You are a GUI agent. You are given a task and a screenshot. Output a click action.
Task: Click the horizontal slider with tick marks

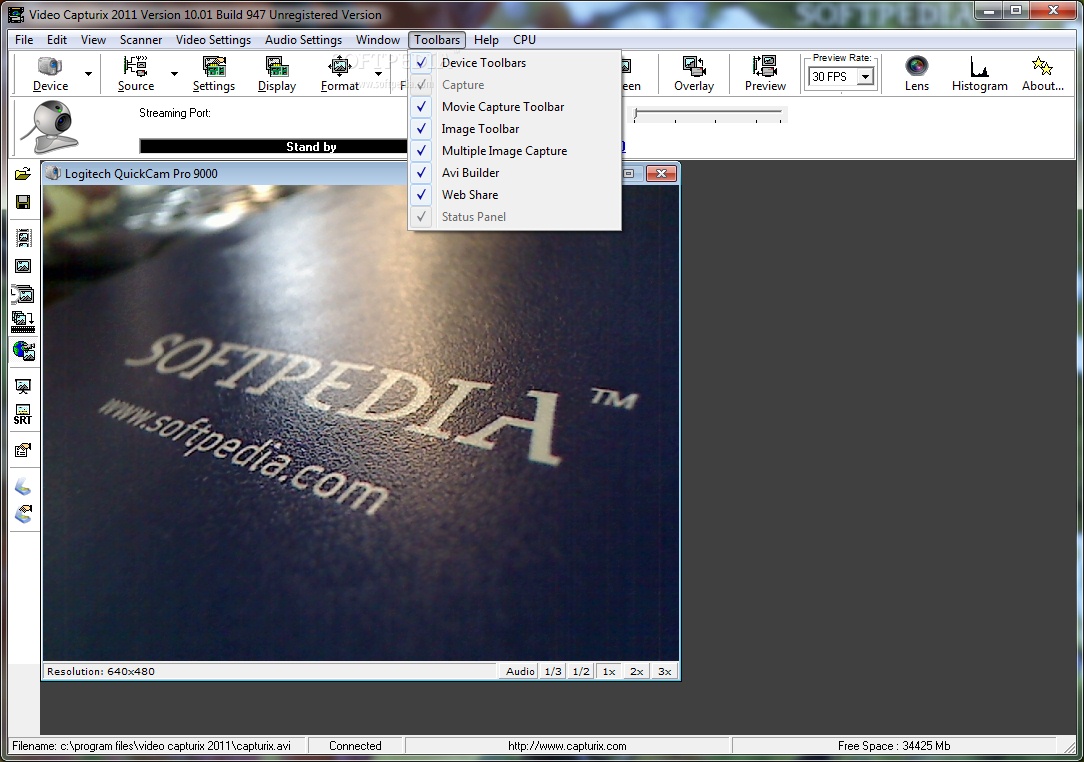709,115
